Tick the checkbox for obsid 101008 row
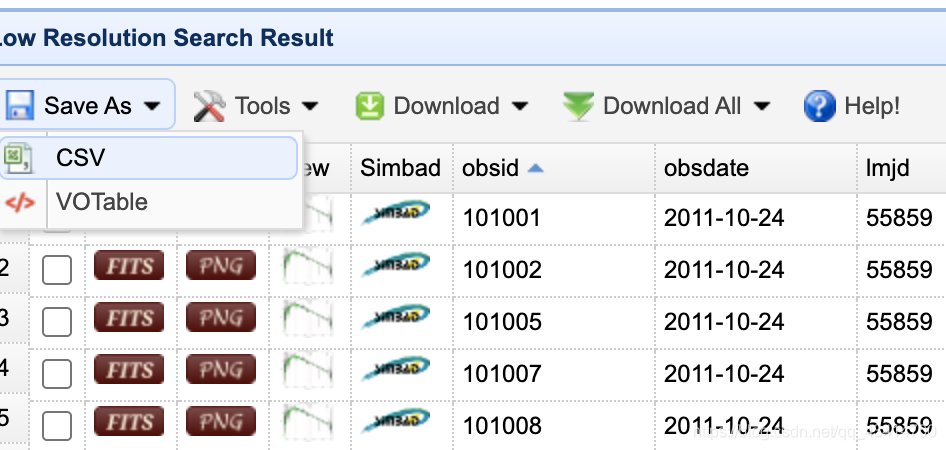 [57, 426]
